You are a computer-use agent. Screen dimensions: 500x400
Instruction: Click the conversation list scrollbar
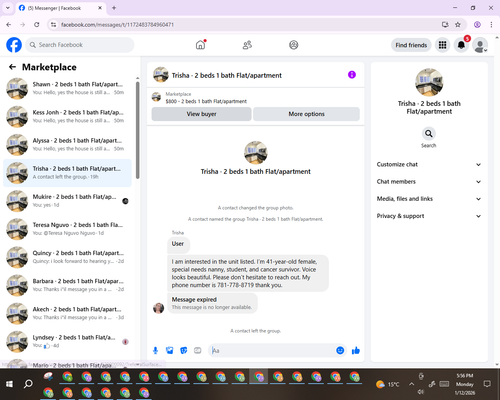(x=137, y=130)
